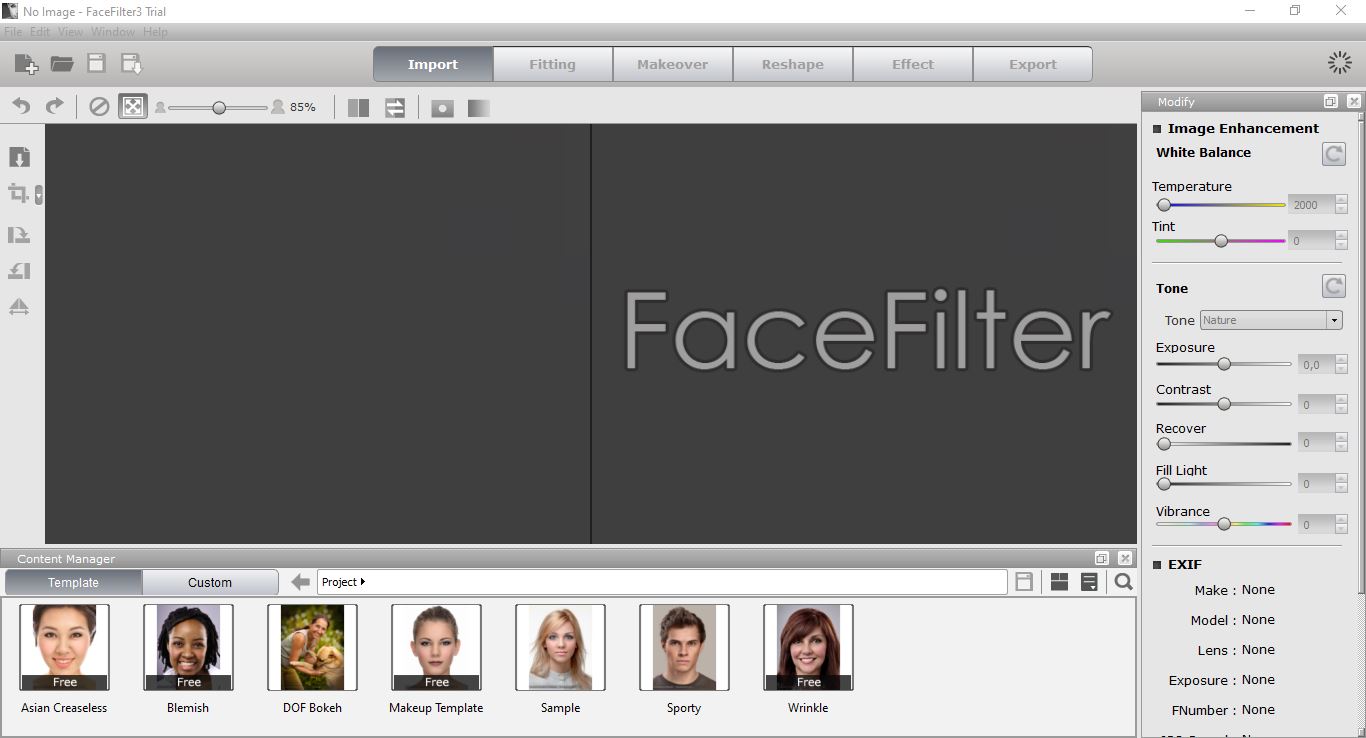Collapse the Image Enhancement section
Viewport: 1366px width, 738px height.
[x=1157, y=129]
